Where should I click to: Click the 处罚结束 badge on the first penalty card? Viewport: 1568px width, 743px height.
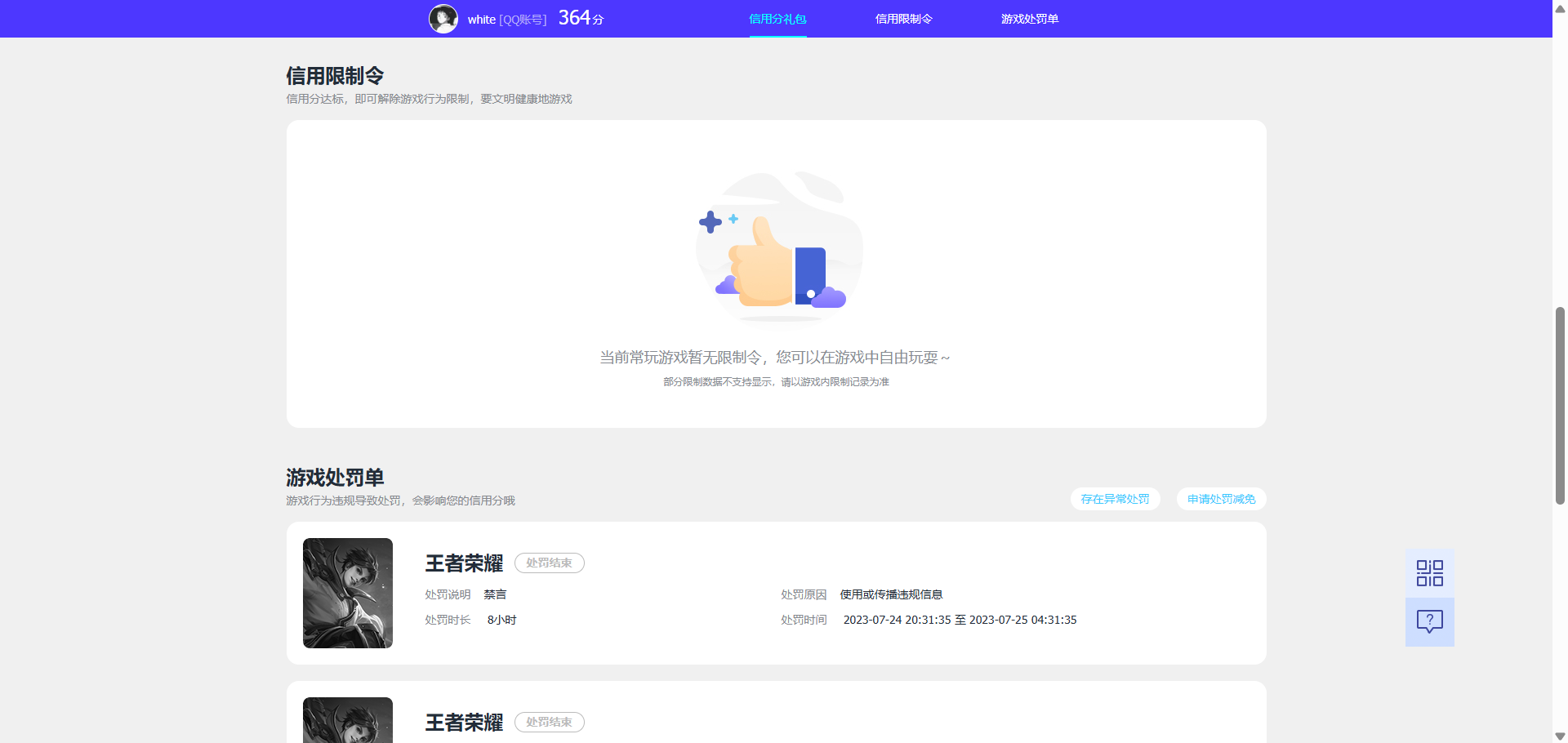tap(550, 563)
